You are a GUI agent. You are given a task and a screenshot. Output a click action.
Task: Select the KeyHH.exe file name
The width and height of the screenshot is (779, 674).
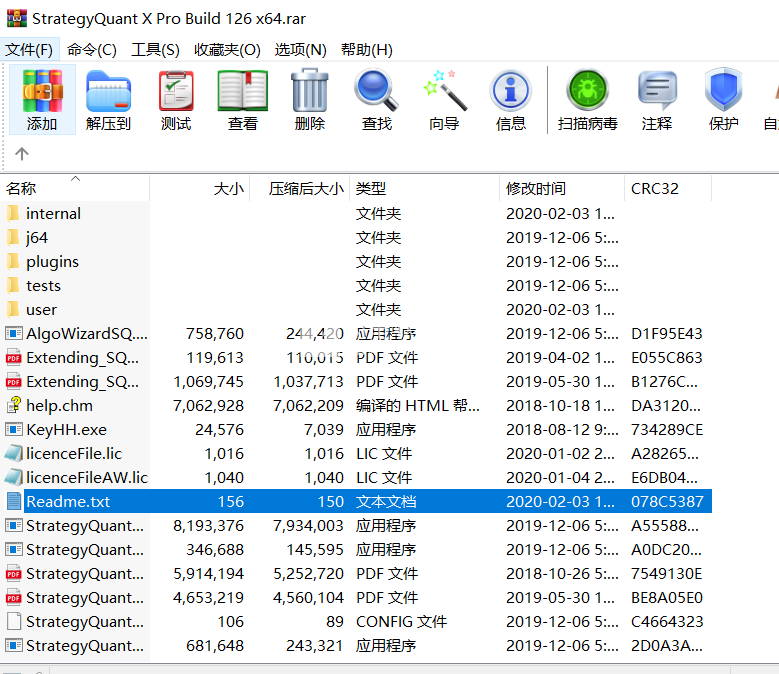[x=66, y=429]
